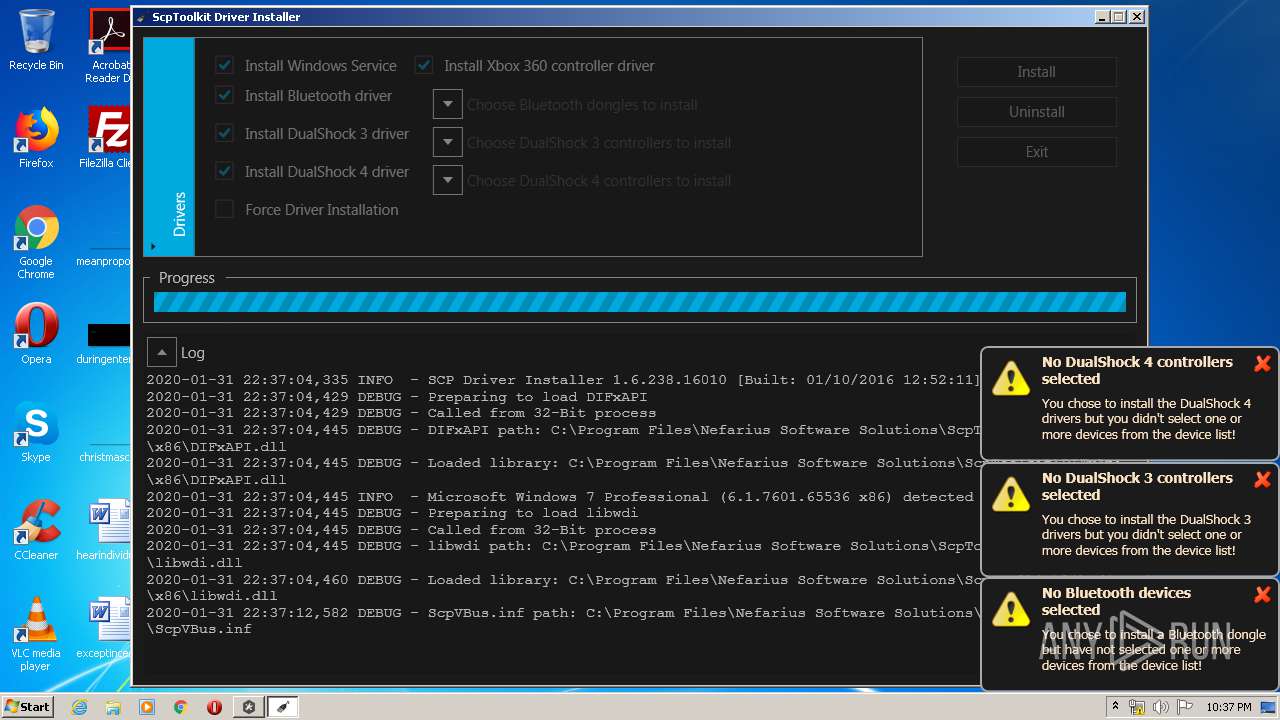This screenshot has height=720, width=1280.
Task: Open the Start menu
Action: (28, 707)
